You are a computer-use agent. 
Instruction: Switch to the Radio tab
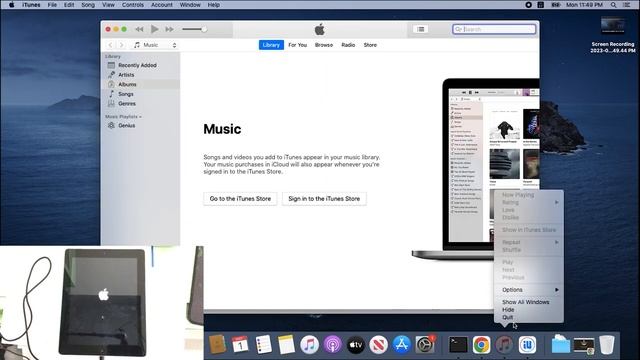coord(348,45)
